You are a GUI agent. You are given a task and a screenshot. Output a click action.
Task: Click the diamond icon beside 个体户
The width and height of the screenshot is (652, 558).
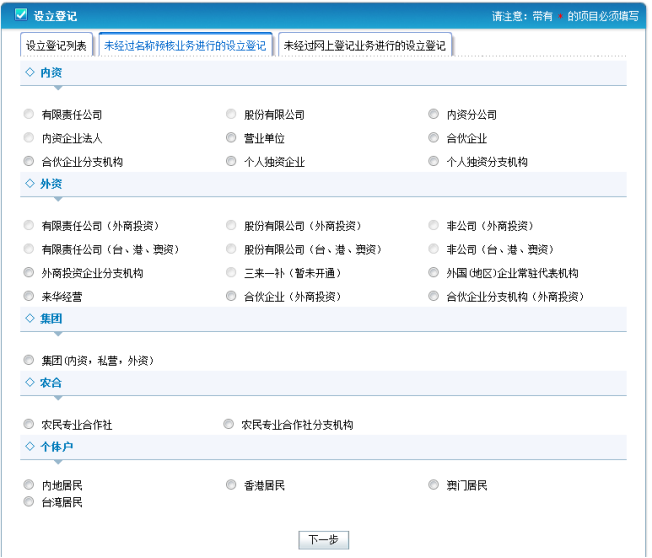30,446
